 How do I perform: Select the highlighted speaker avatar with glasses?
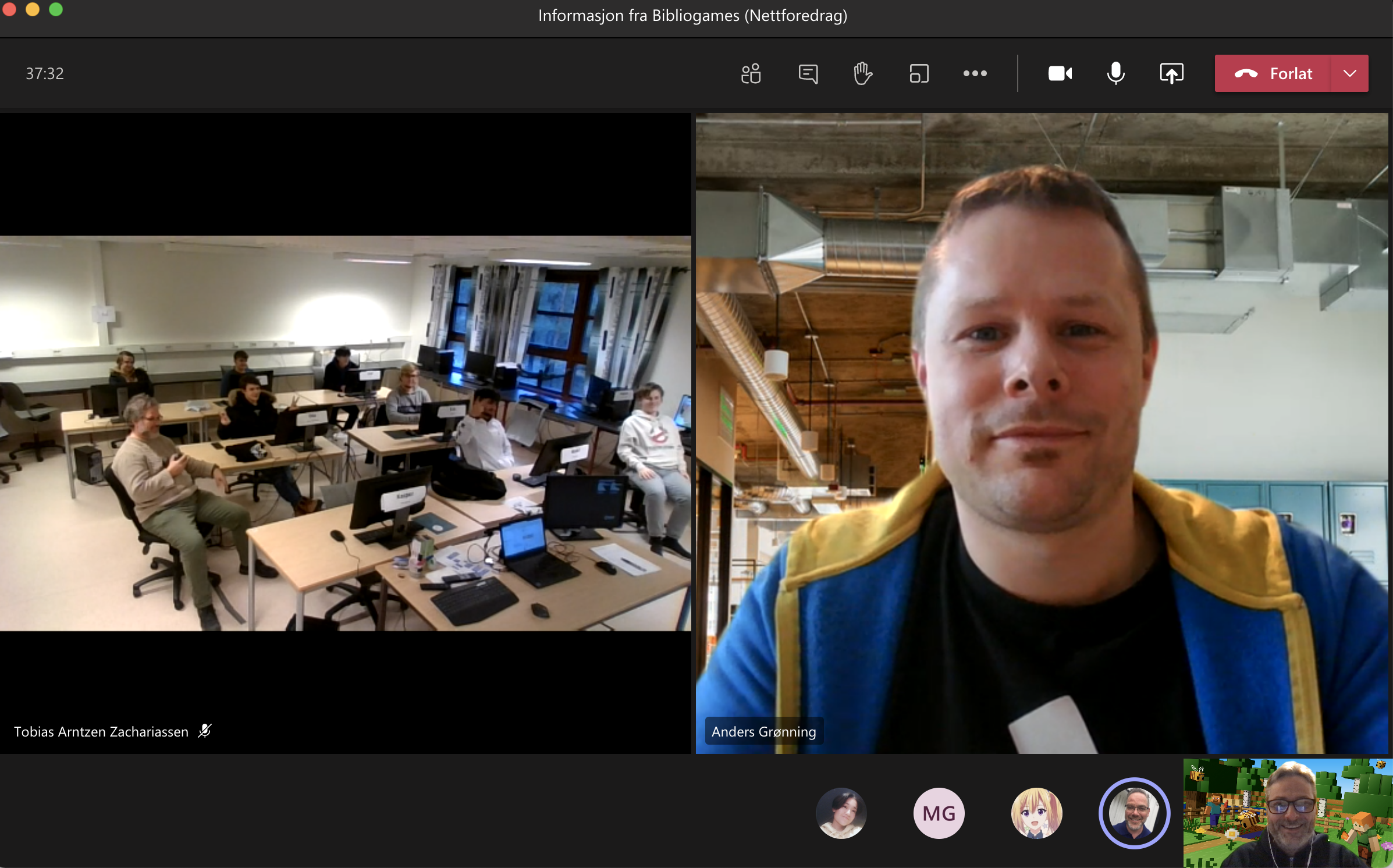(x=1133, y=813)
